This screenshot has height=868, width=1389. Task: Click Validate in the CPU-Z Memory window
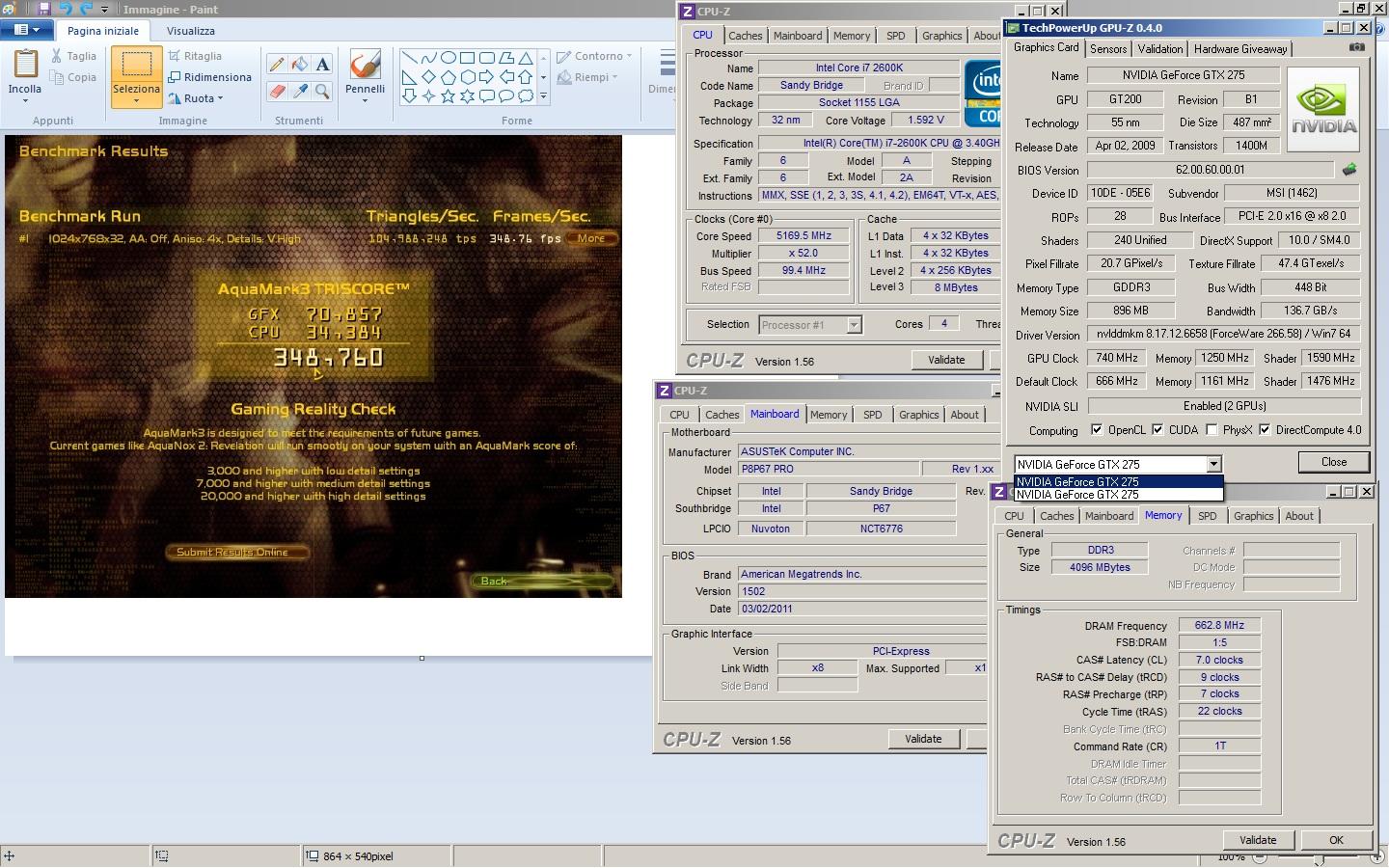click(x=1258, y=840)
